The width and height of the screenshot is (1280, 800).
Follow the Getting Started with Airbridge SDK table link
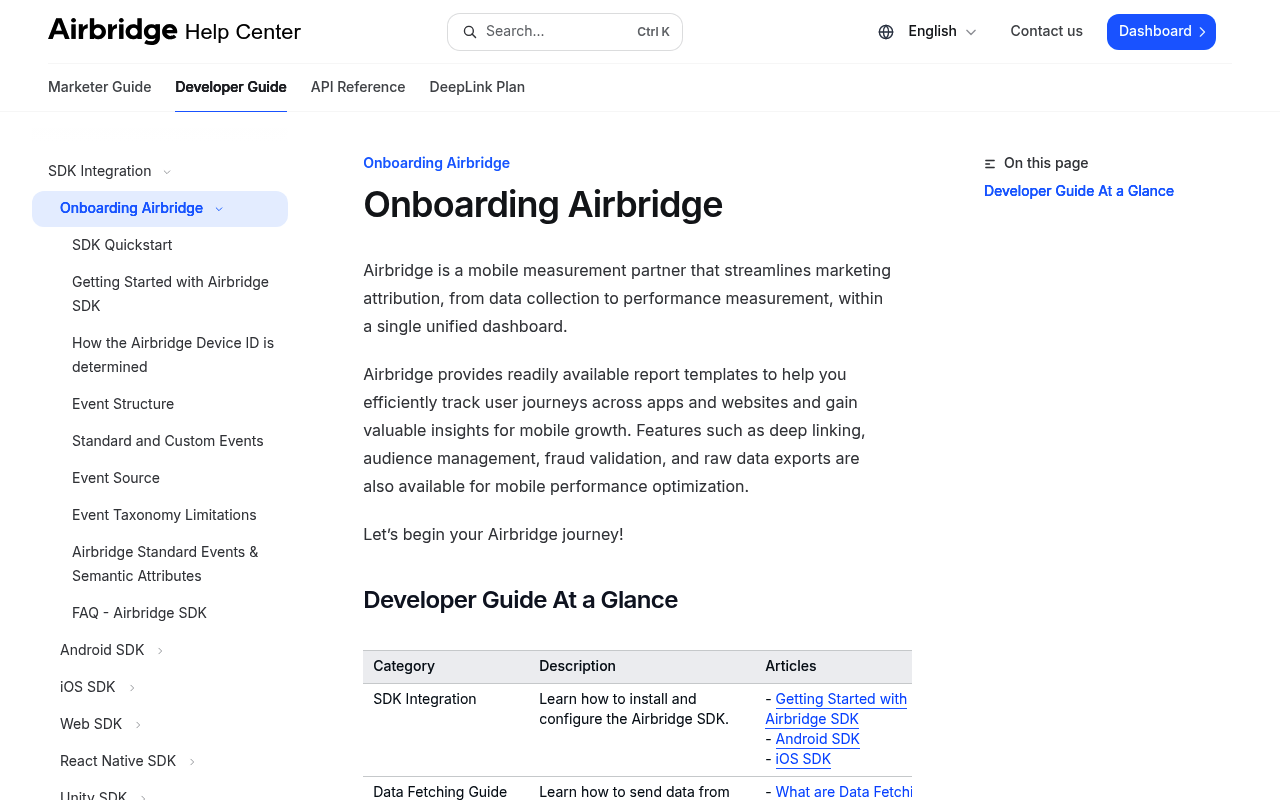tap(836, 709)
